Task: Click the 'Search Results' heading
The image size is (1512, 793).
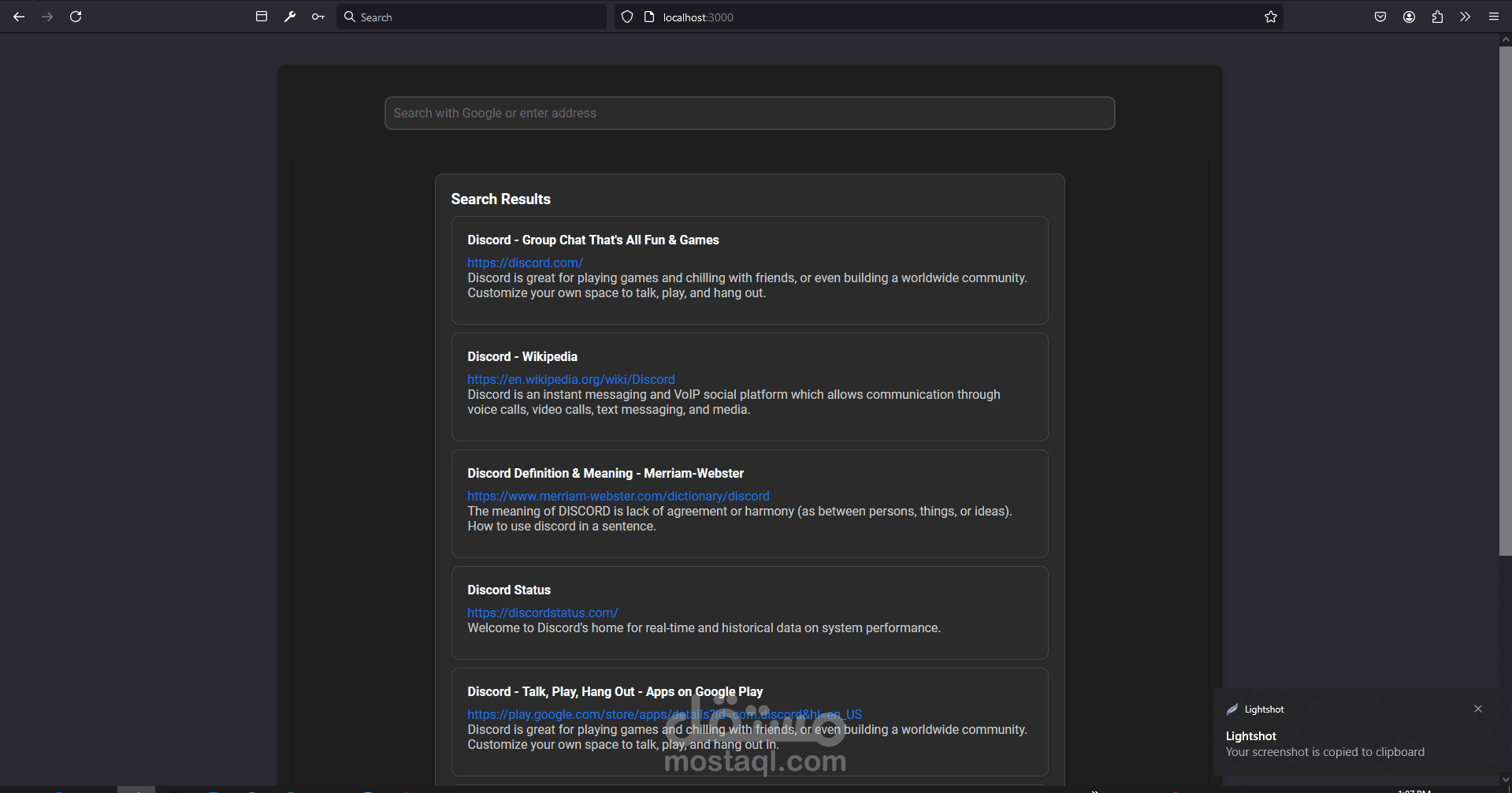Action: pyautogui.click(x=500, y=199)
